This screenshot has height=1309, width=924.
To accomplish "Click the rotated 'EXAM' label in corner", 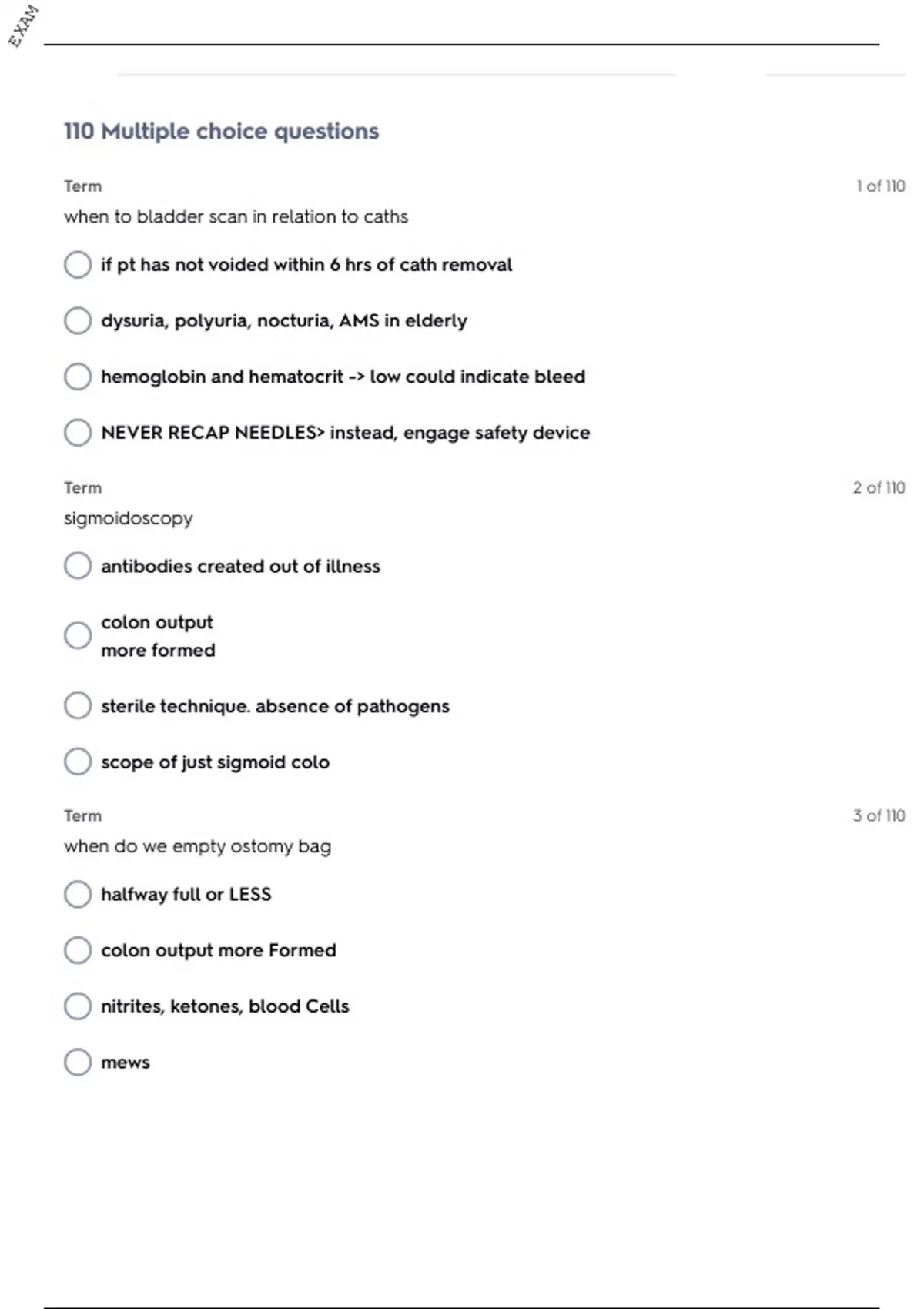I will [23, 26].
